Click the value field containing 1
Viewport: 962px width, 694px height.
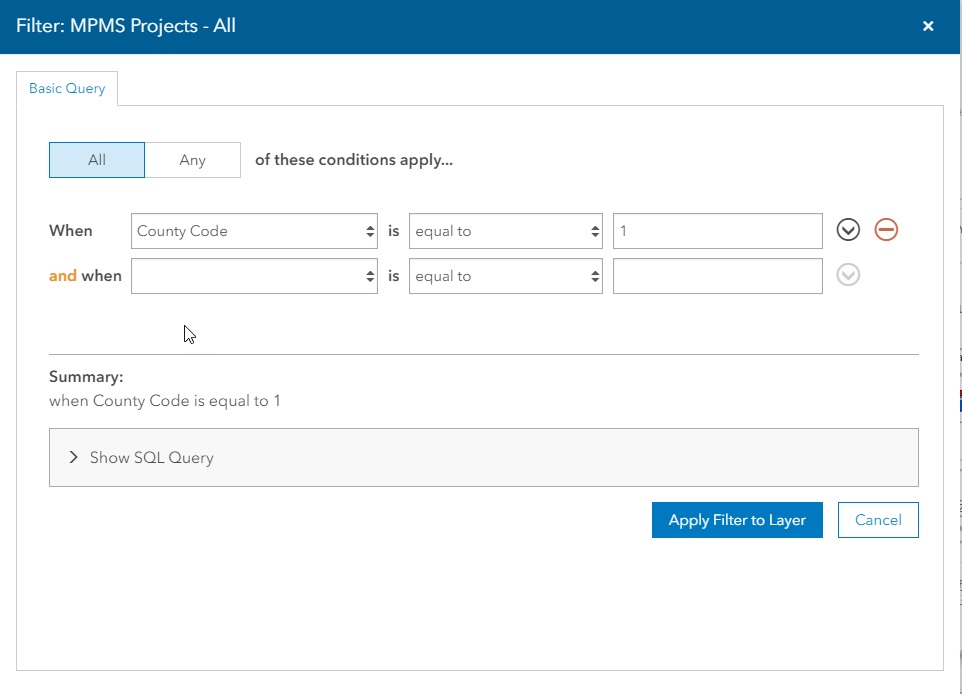click(x=717, y=231)
